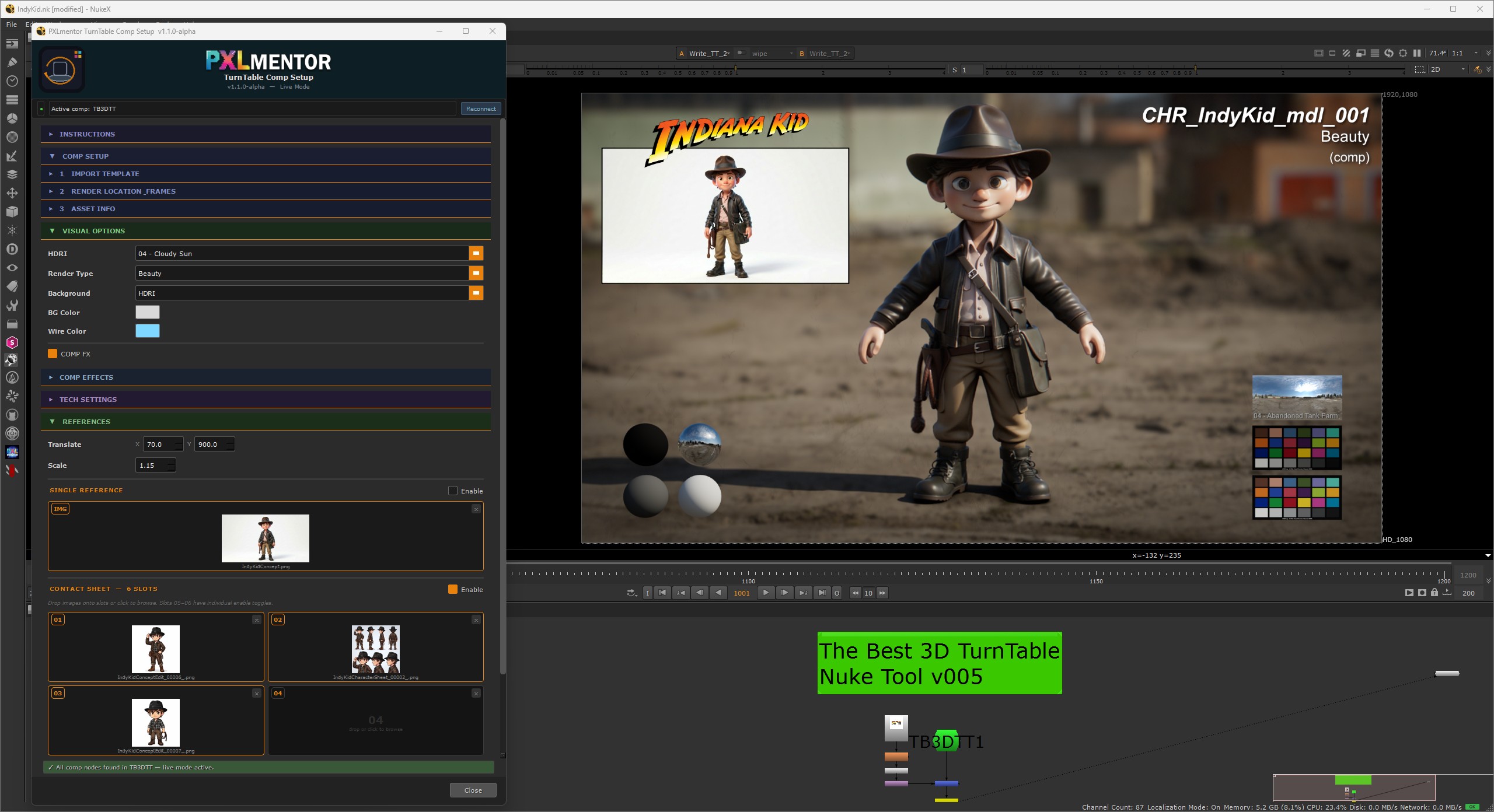Toggle the COMP FX checkbox
This screenshot has width=1494, height=812.
coord(53,353)
